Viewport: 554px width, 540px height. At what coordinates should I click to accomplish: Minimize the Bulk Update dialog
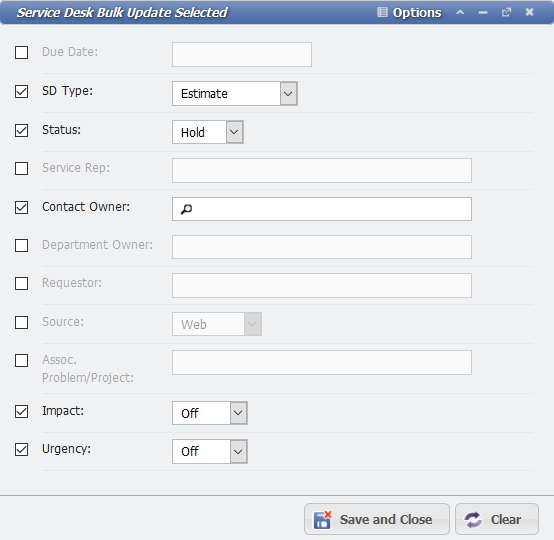click(483, 12)
